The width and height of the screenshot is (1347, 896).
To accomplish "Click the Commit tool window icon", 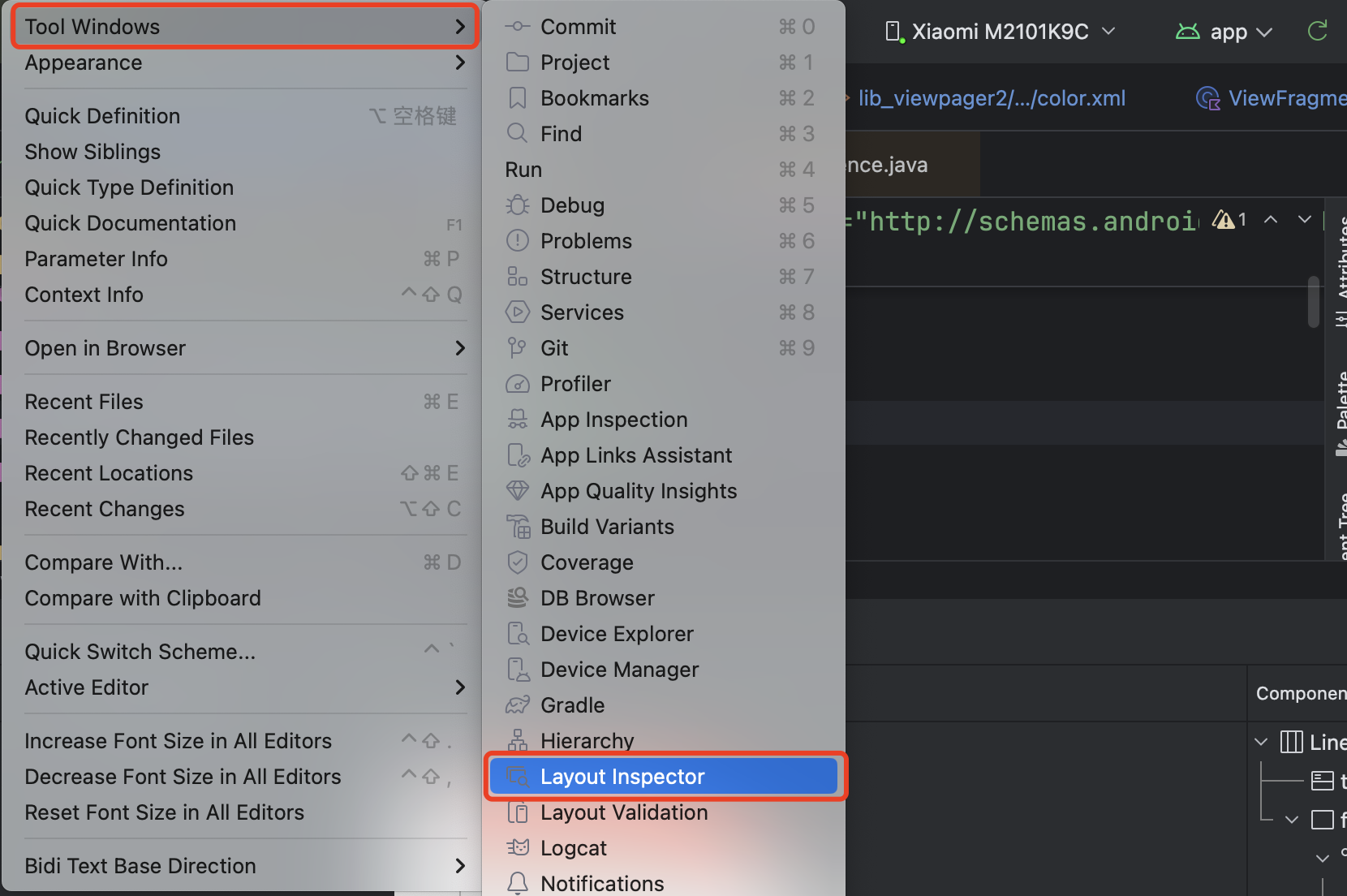I will pyautogui.click(x=517, y=27).
